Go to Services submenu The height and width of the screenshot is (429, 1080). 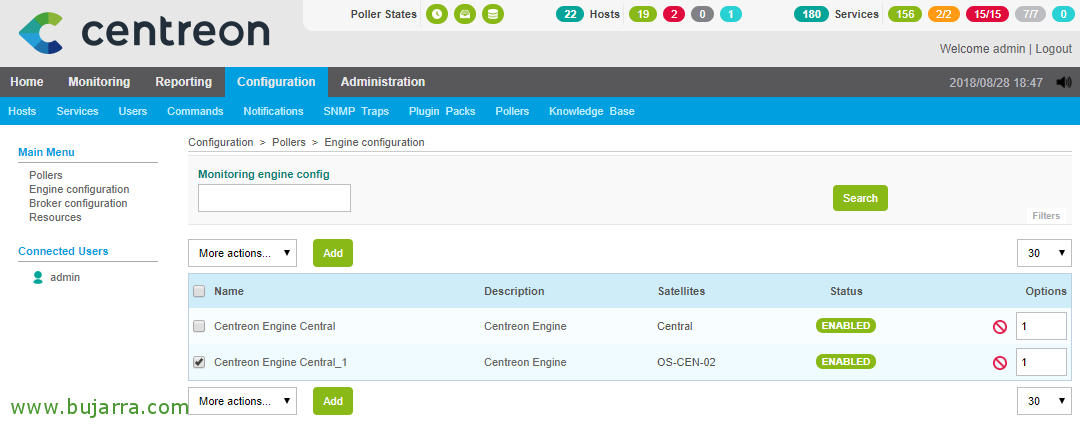77,111
